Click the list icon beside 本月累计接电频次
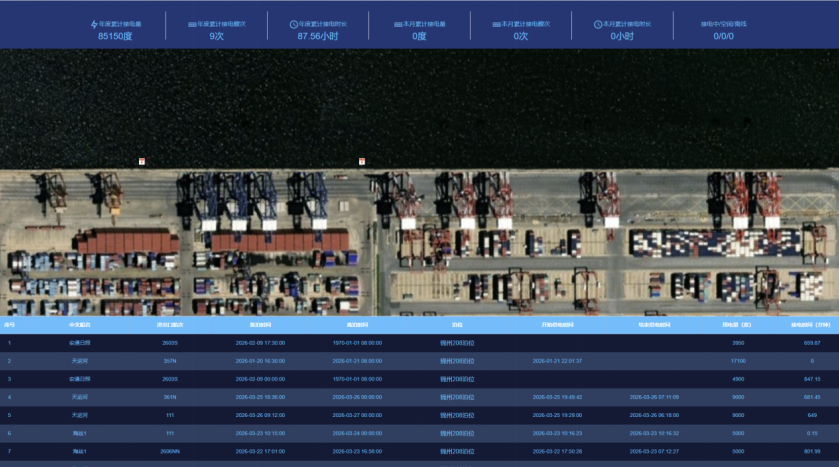 (x=498, y=23)
